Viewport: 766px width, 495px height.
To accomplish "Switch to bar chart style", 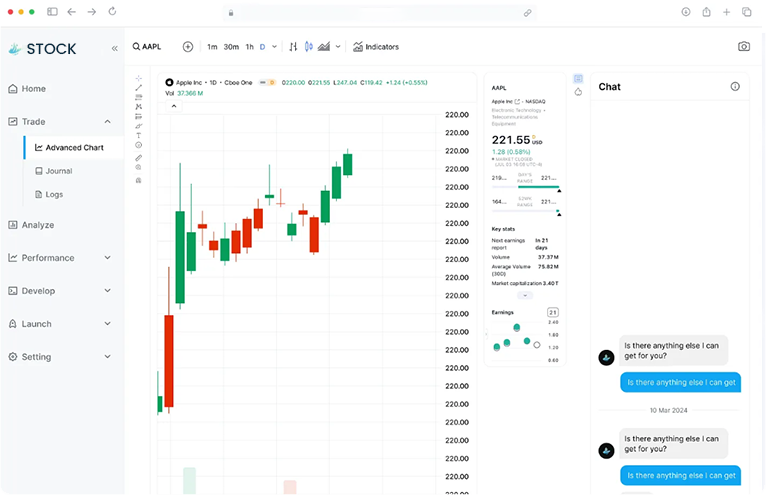I will point(293,47).
